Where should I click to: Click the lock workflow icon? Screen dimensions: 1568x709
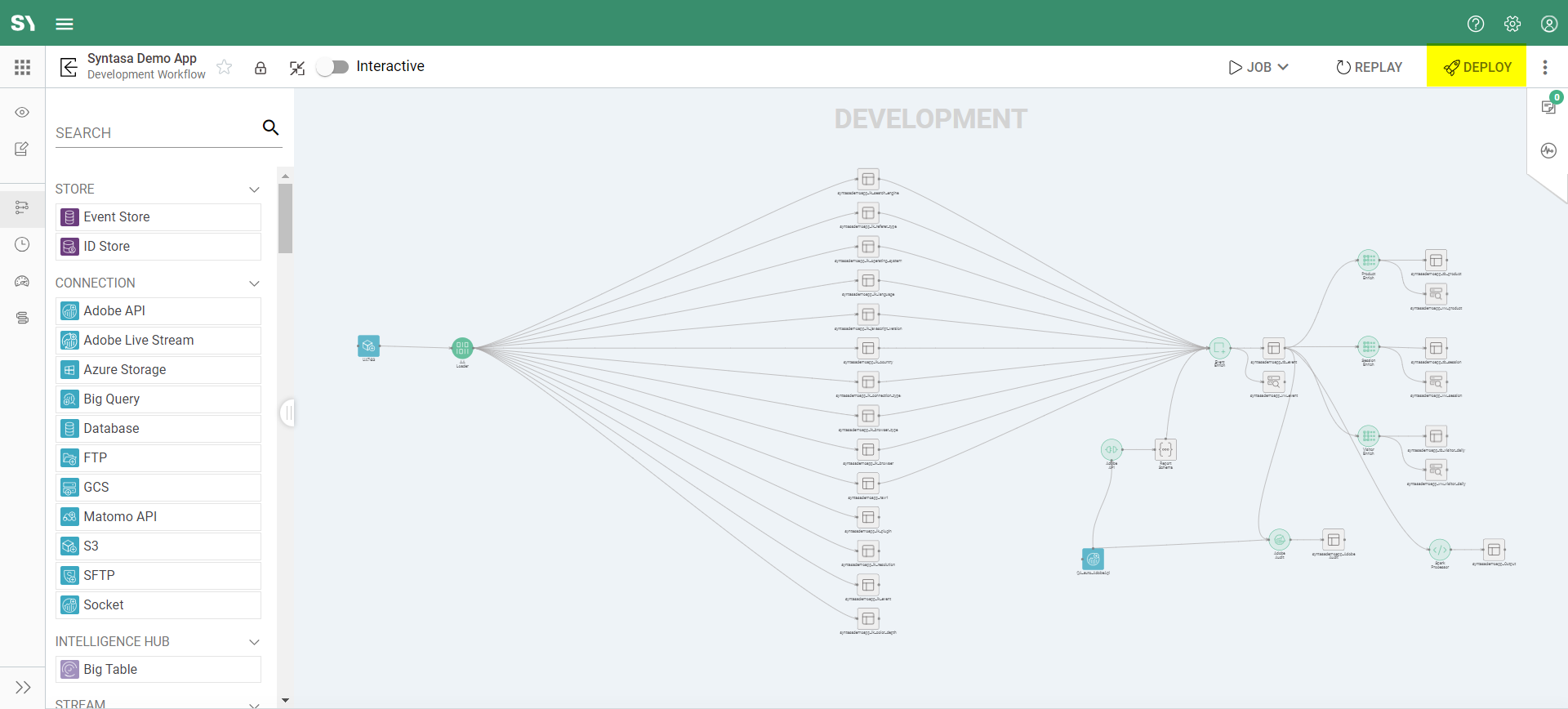(x=261, y=68)
